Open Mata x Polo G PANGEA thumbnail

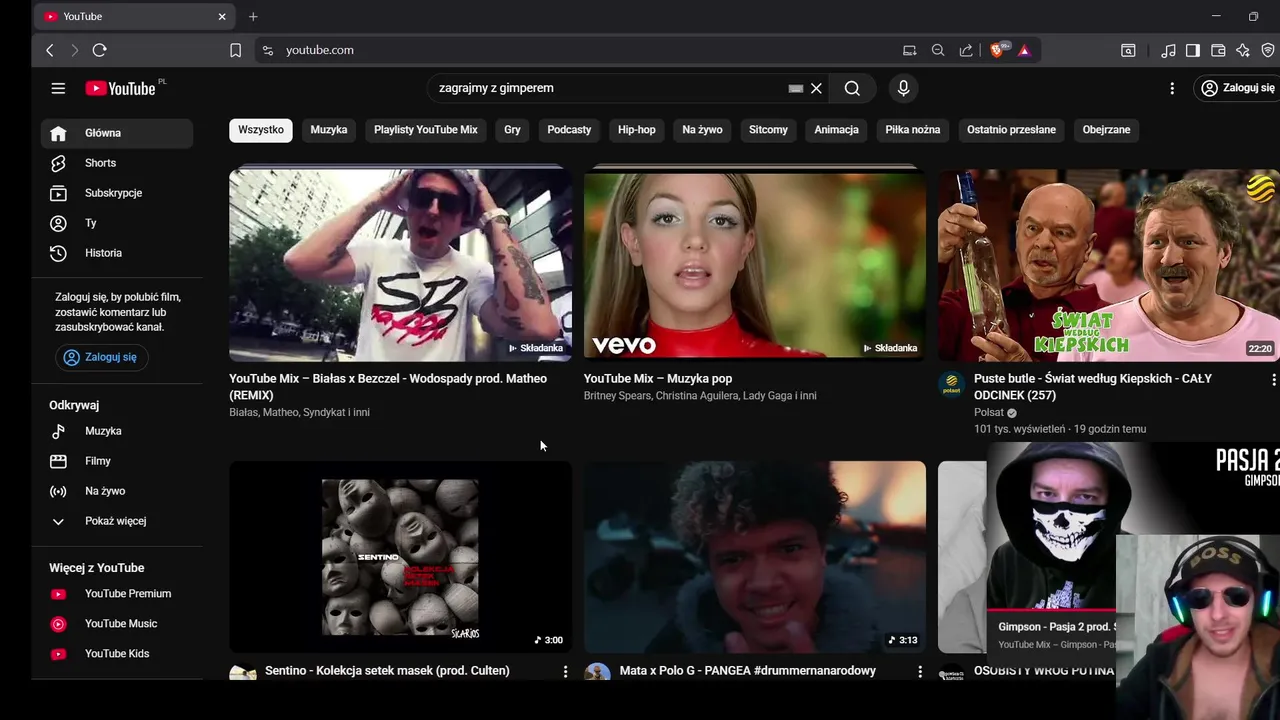pyautogui.click(x=755, y=557)
